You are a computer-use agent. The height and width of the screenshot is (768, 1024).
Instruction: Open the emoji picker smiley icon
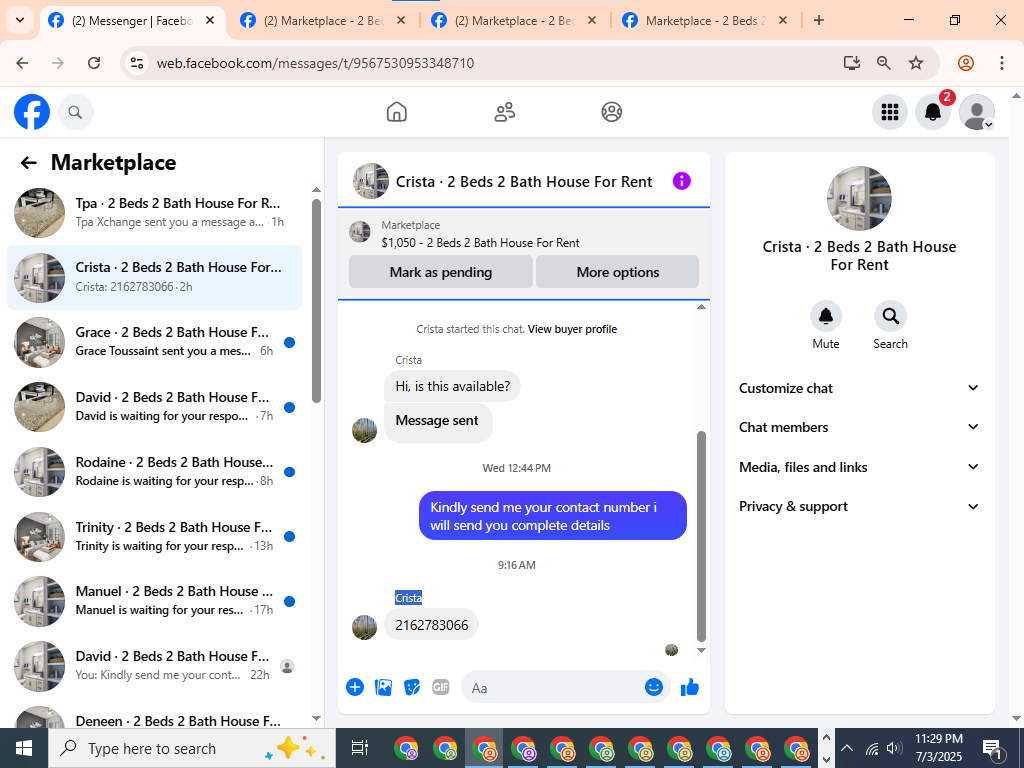[x=654, y=687]
